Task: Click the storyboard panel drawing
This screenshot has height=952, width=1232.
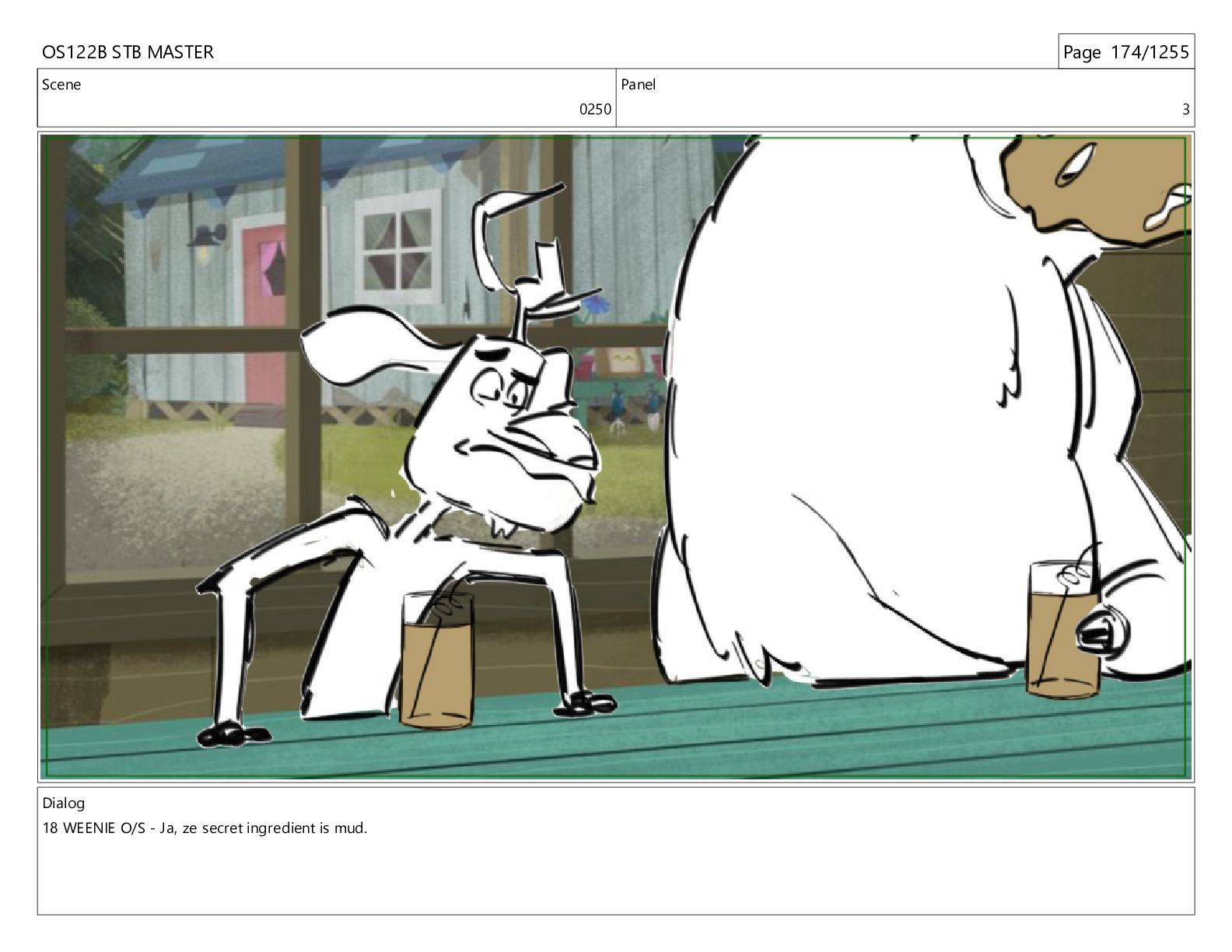Action: 616,457
